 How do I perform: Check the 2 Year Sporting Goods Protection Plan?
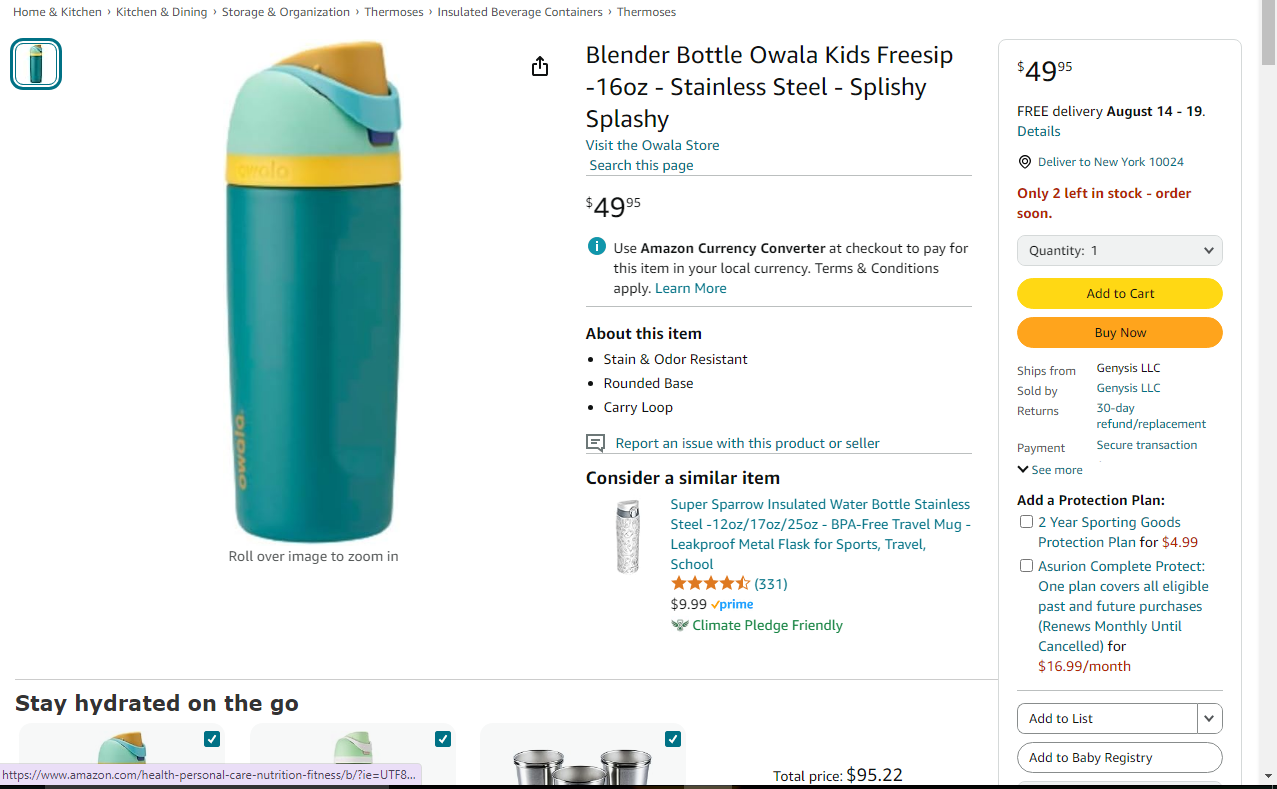pos(1026,522)
